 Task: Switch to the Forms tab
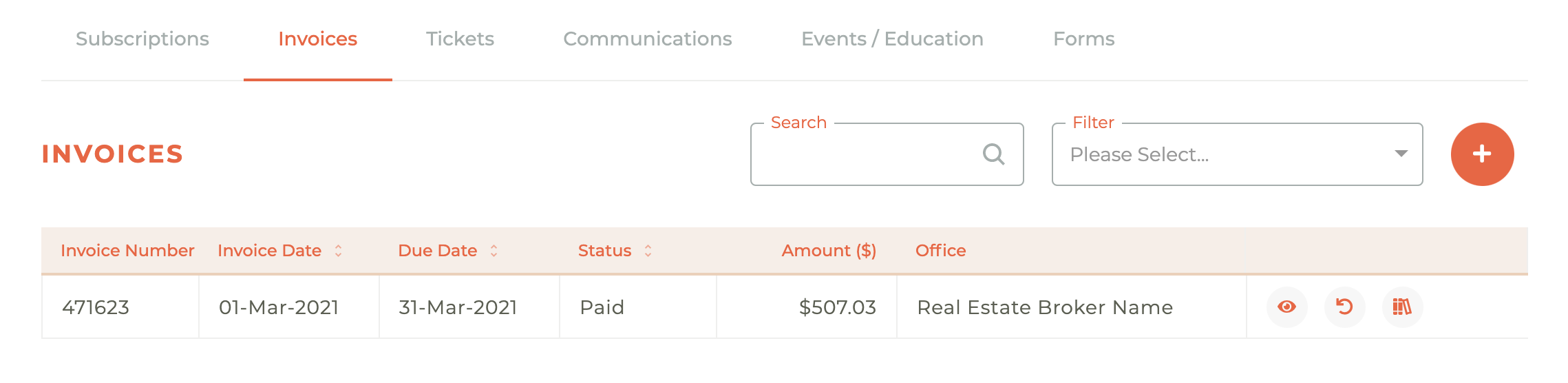1083,39
